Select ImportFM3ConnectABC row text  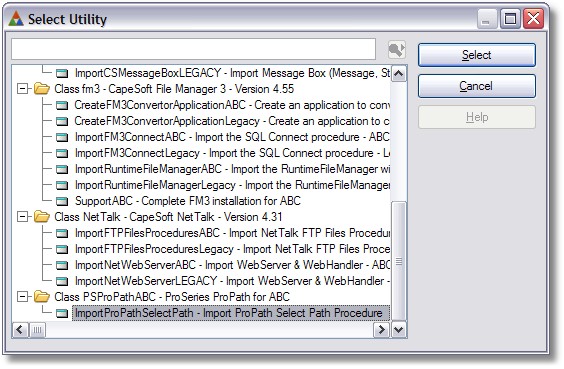point(232,137)
